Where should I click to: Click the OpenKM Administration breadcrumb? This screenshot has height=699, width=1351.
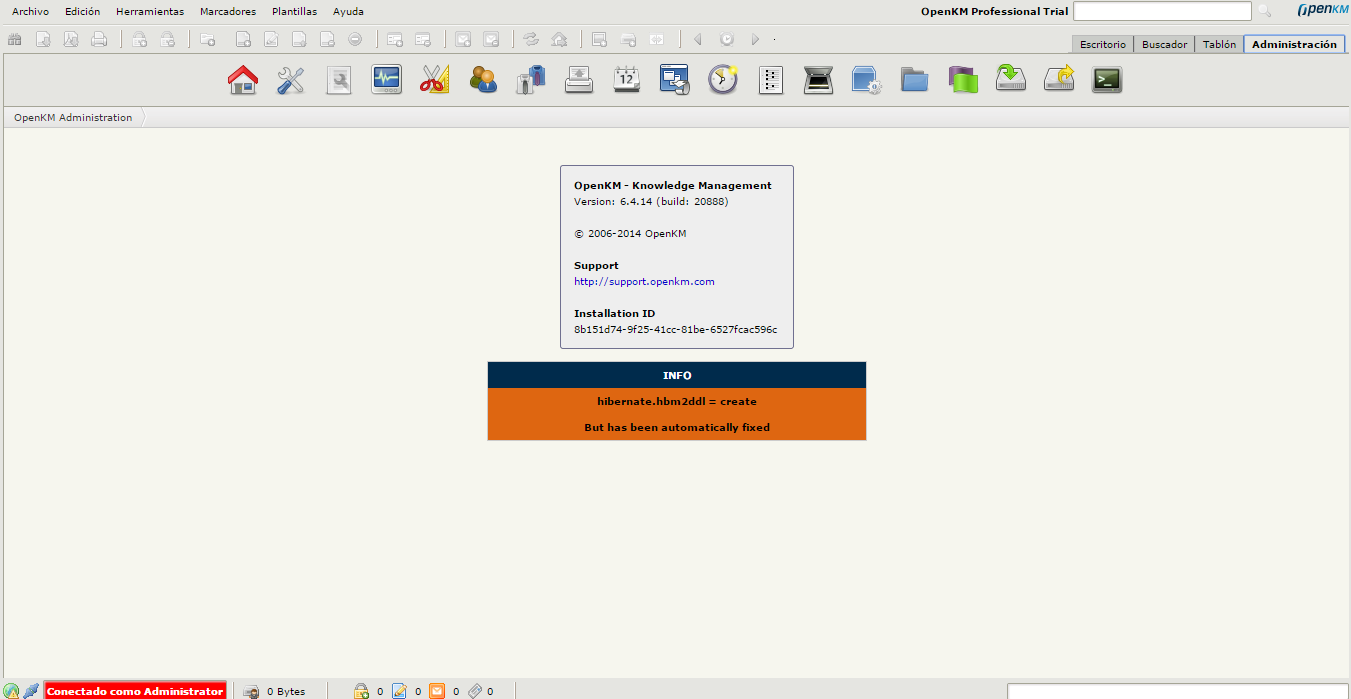(73, 118)
